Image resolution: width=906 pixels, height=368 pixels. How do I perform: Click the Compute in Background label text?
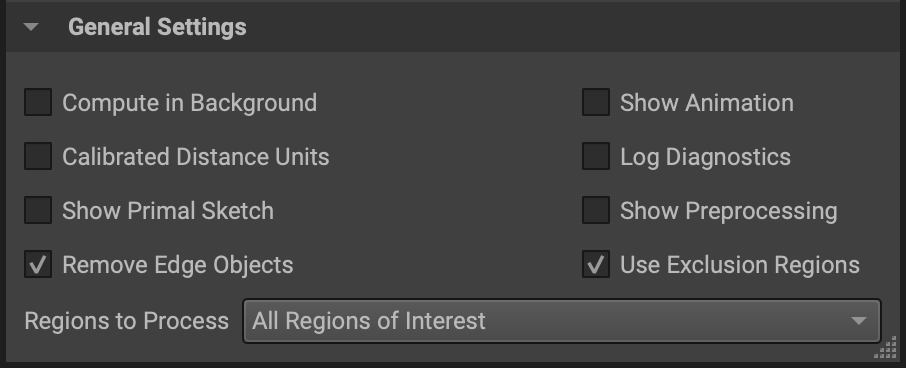[190, 103]
